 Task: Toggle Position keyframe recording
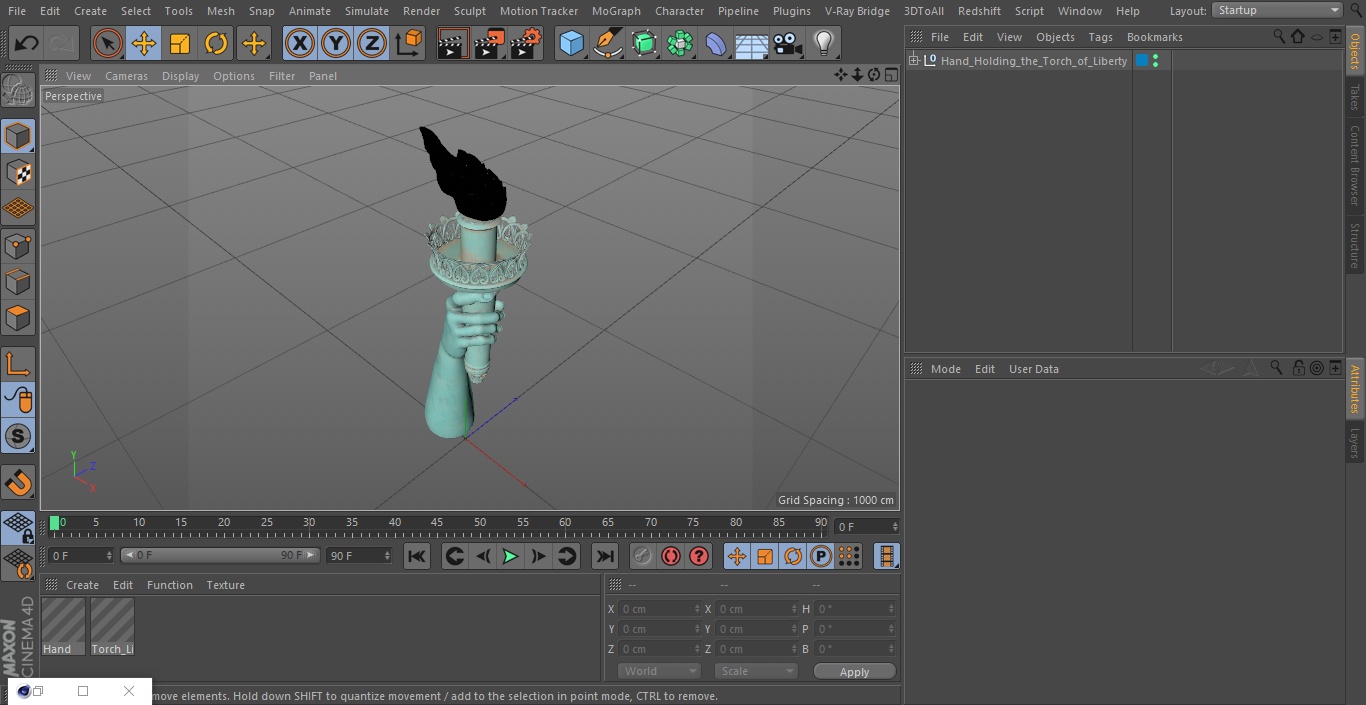pos(737,556)
